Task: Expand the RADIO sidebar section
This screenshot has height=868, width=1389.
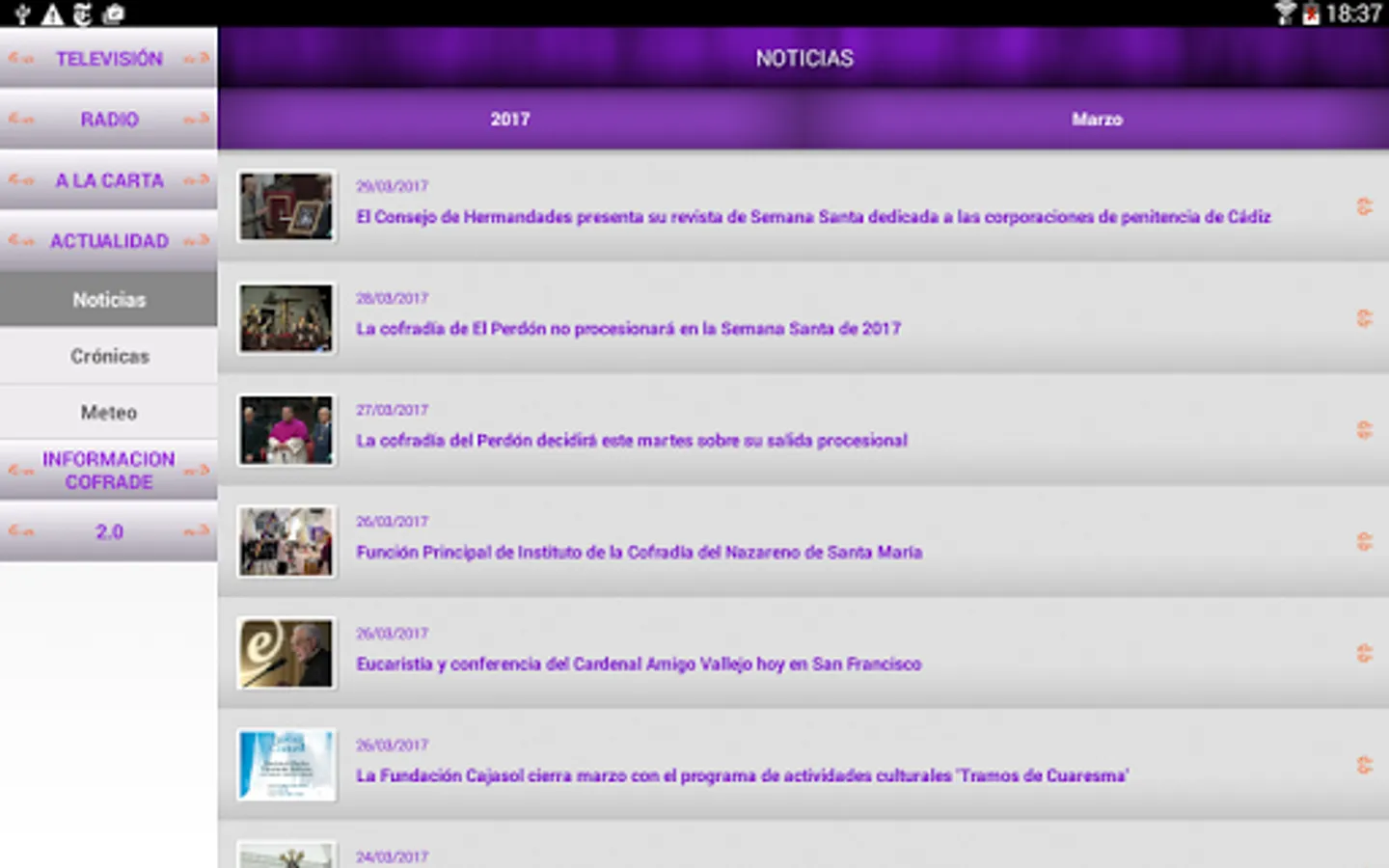Action: coord(108,119)
